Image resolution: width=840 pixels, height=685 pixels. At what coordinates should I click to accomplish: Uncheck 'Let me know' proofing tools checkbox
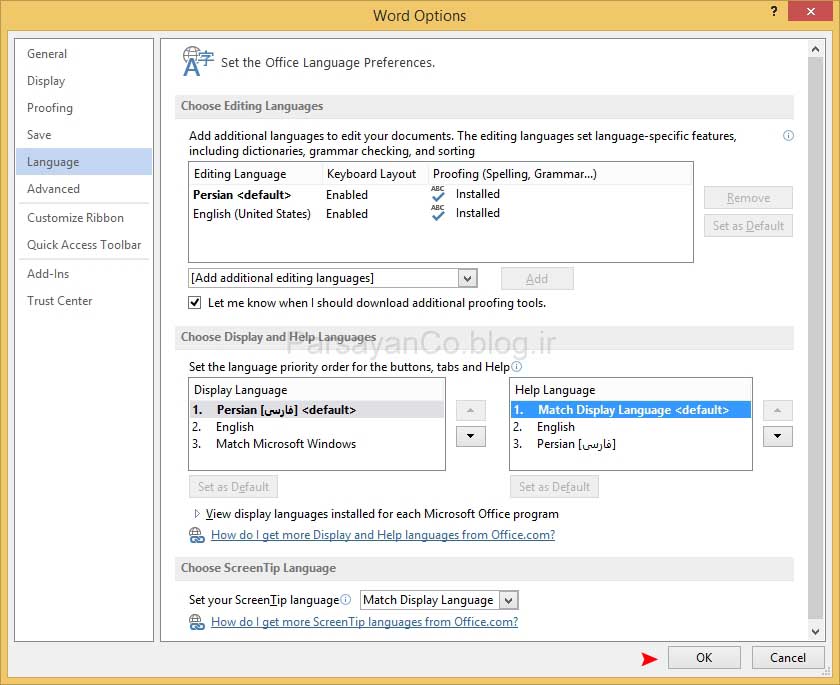[195, 302]
